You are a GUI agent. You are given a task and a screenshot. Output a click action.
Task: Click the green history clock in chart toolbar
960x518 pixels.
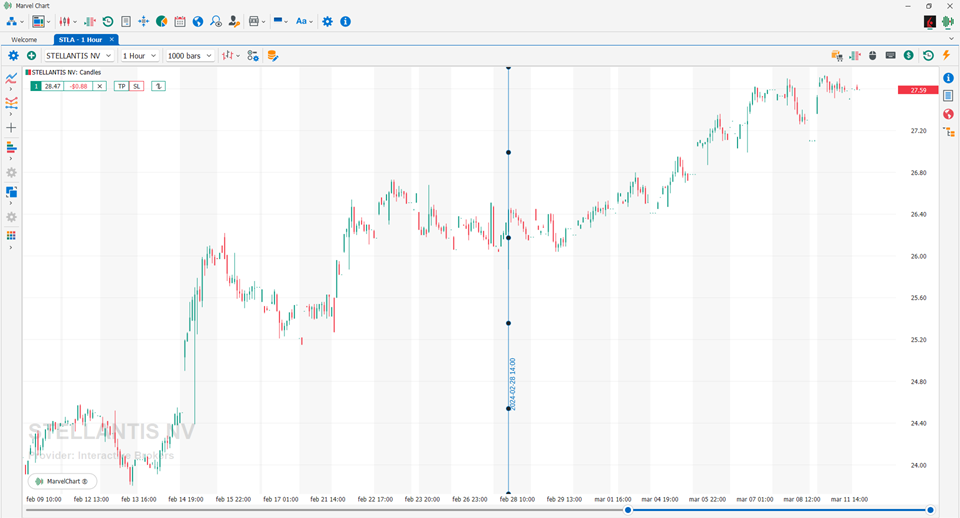tap(928, 56)
